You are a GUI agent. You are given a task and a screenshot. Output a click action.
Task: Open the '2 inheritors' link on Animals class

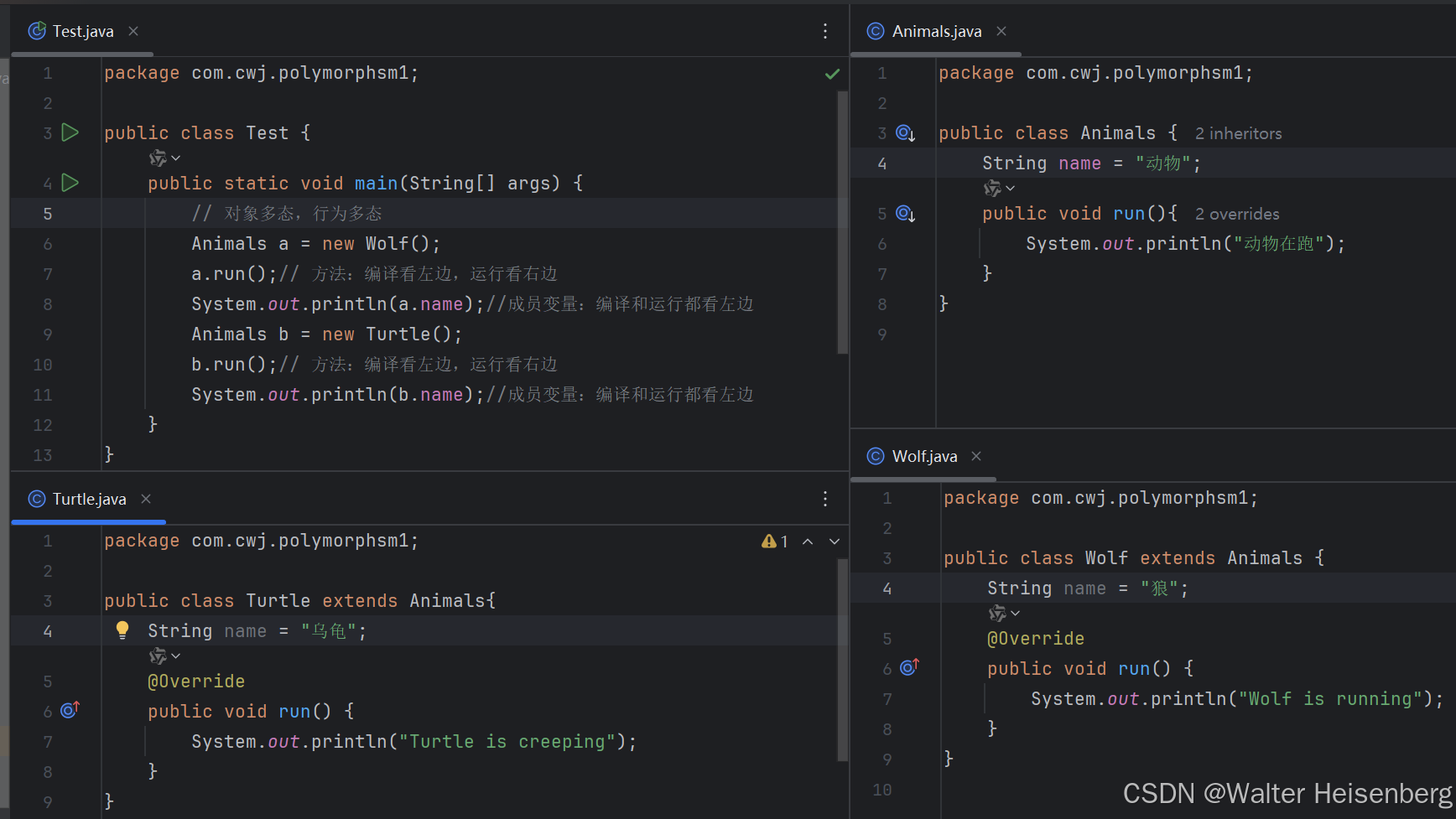click(1239, 132)
